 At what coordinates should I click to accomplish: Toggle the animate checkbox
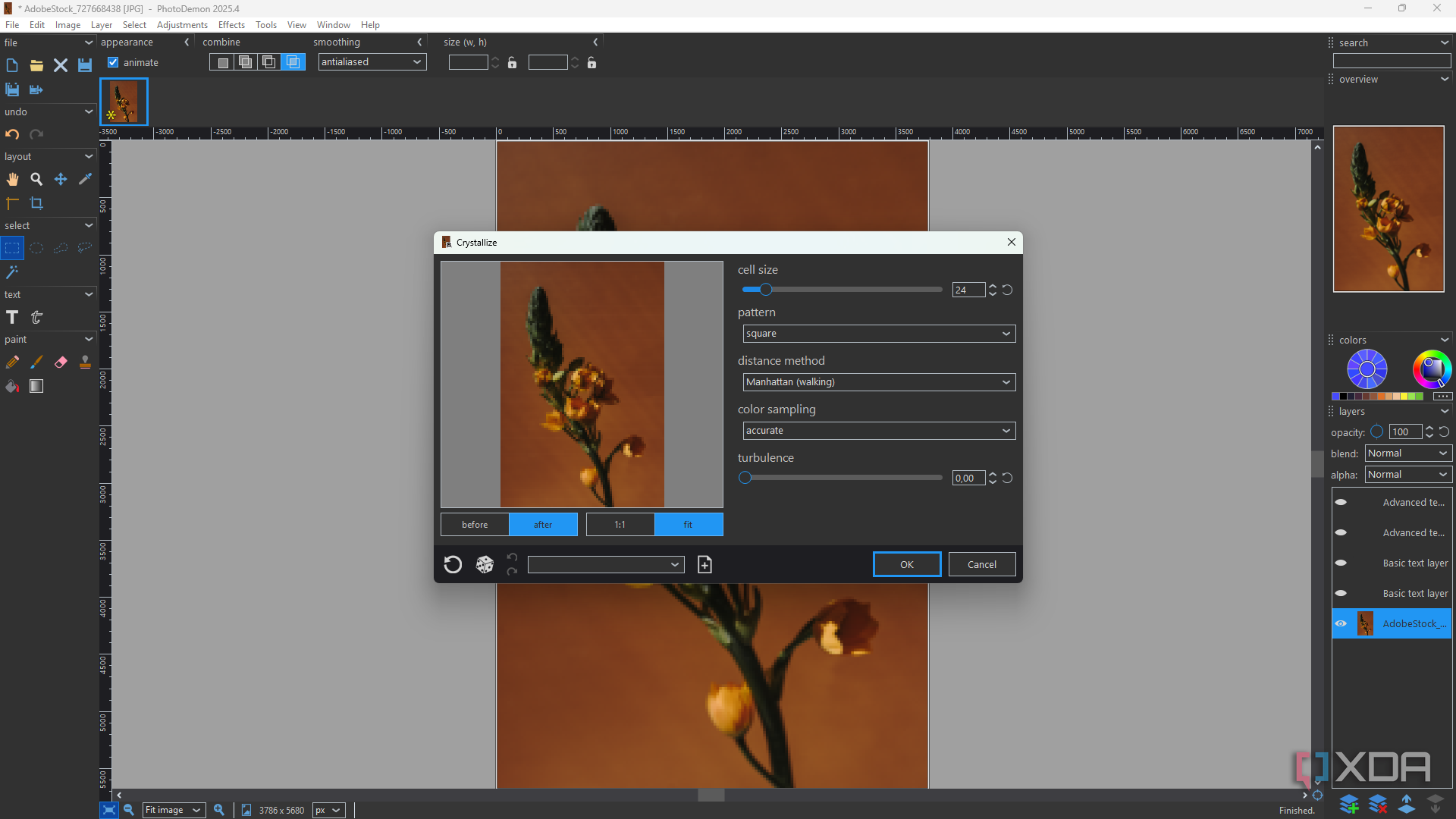(113, 62)
